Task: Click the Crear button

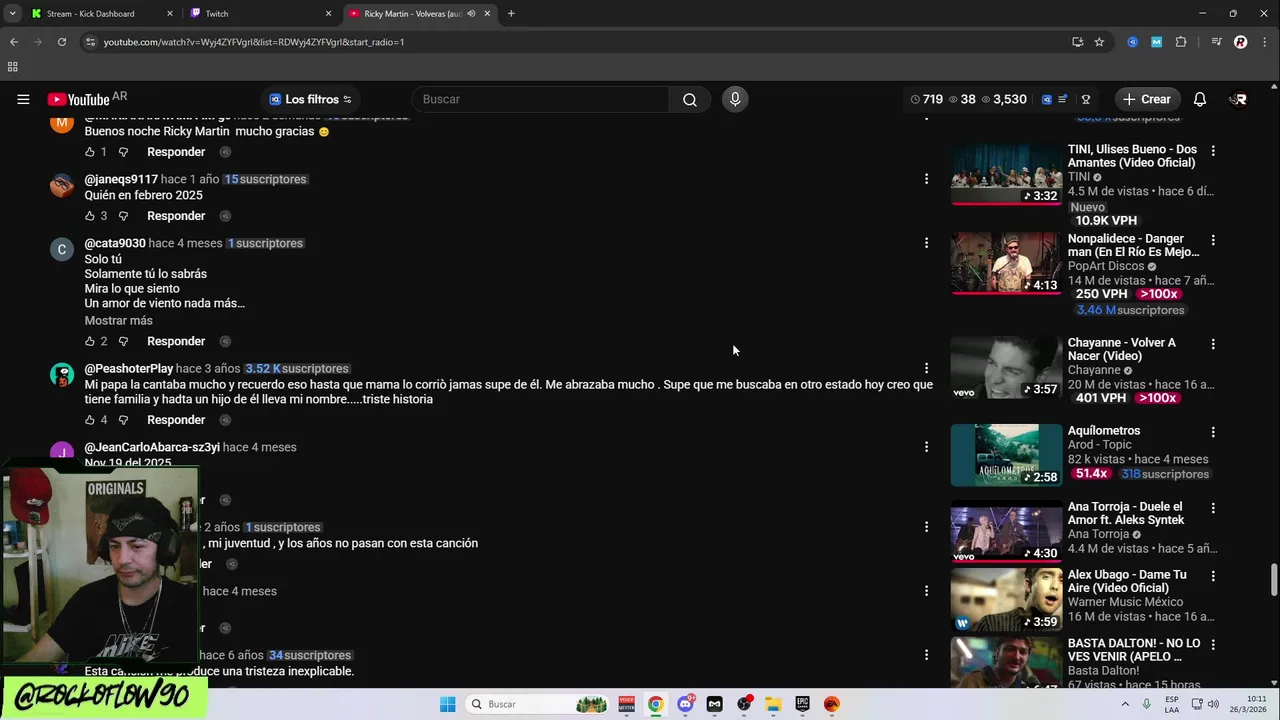Action: (1146, 99)
